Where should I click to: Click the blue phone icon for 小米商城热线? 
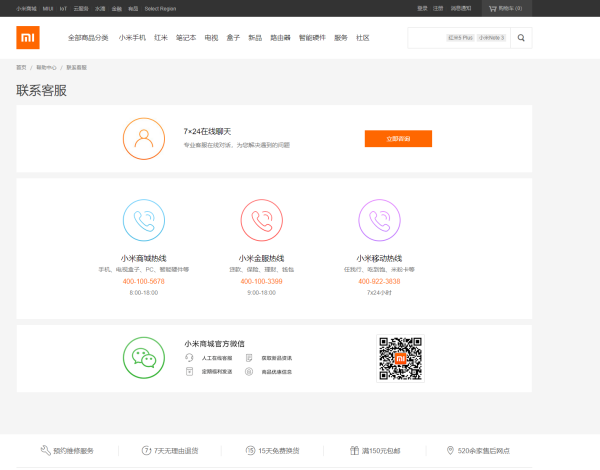pos(144,220)
